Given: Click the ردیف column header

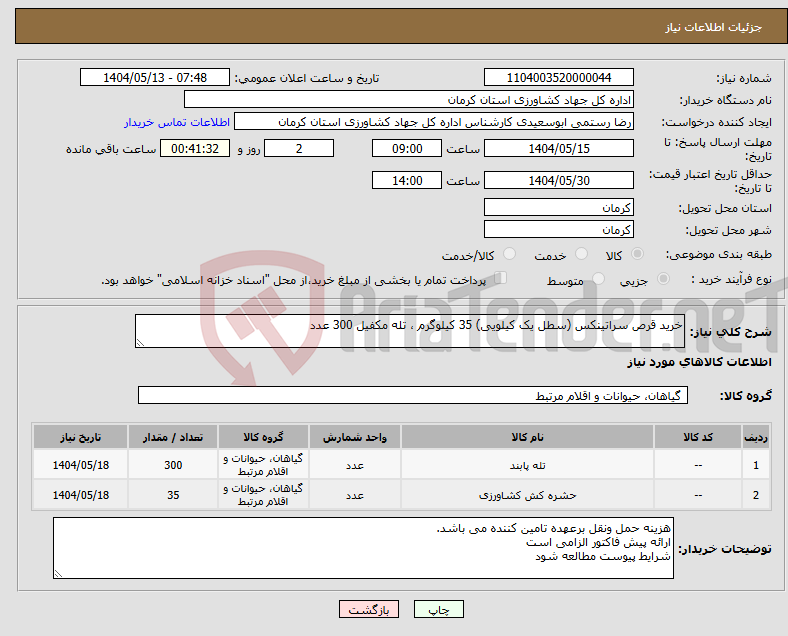Looking at the screenshot, I should pos(755,437).
